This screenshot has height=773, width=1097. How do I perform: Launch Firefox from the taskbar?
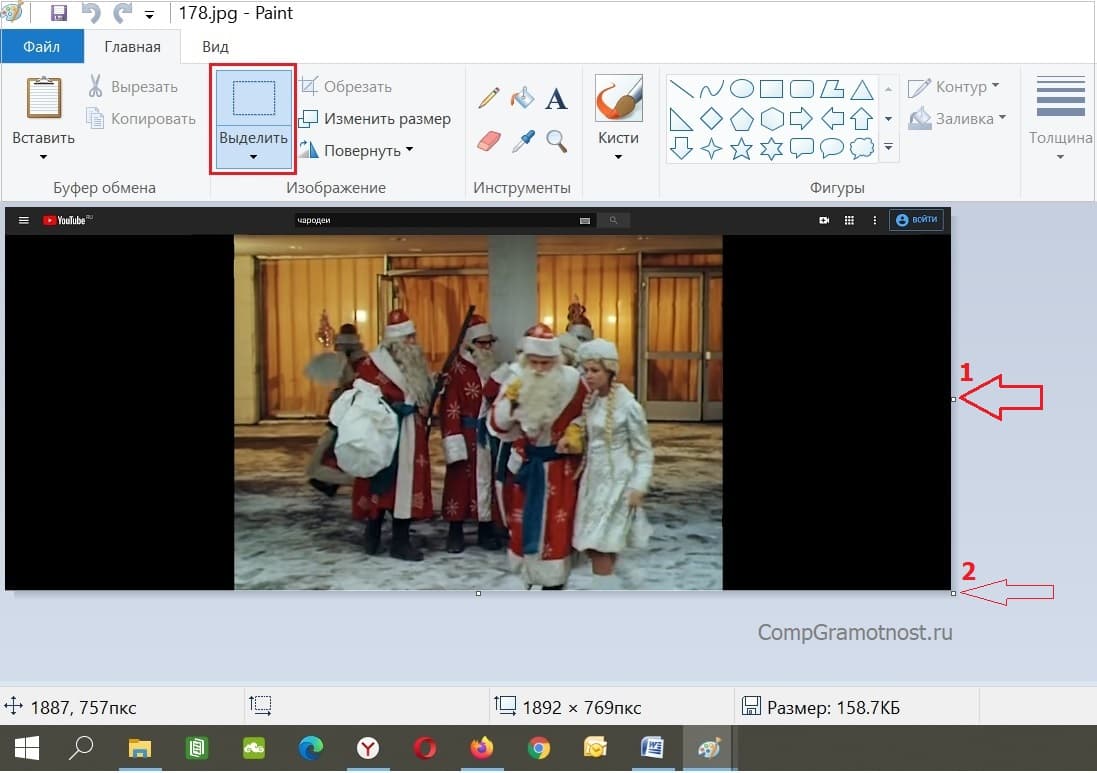point(481,749)
